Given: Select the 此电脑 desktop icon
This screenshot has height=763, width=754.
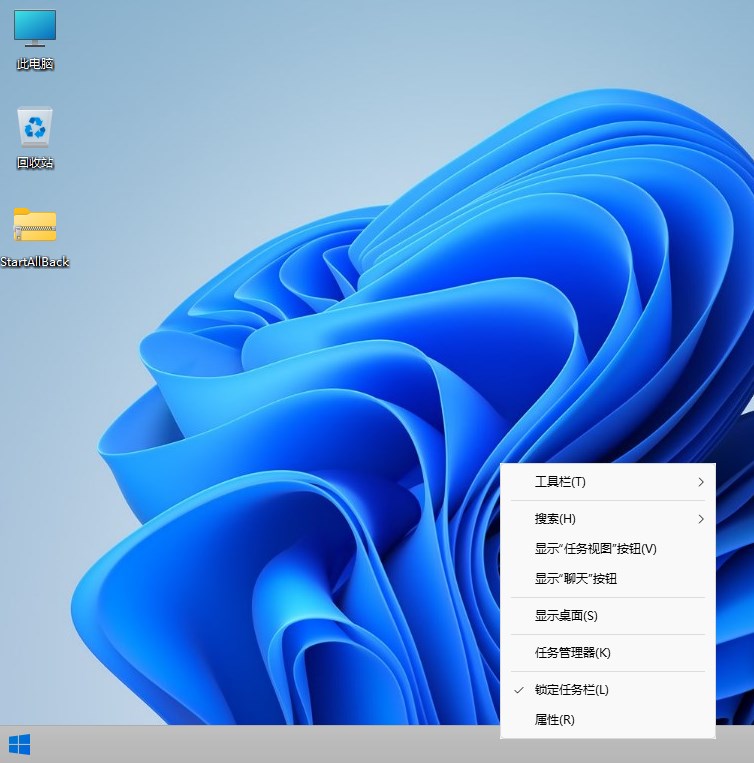Looking at the screenshot, I should (x=35, y=28).
